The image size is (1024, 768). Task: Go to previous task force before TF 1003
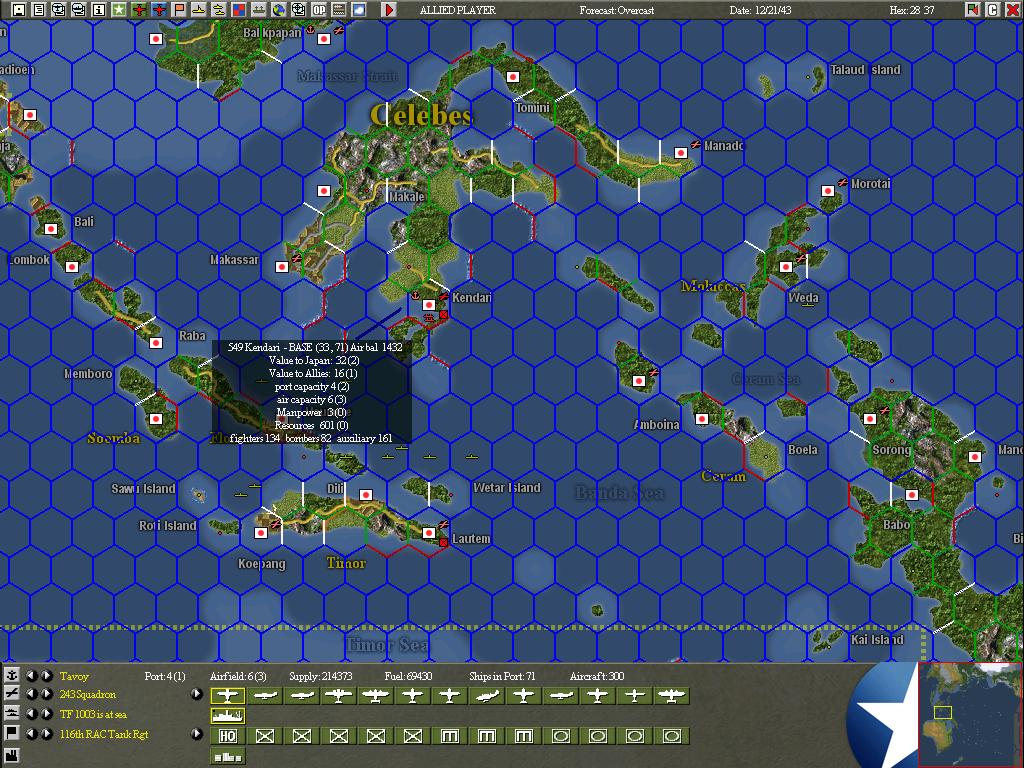31,714
